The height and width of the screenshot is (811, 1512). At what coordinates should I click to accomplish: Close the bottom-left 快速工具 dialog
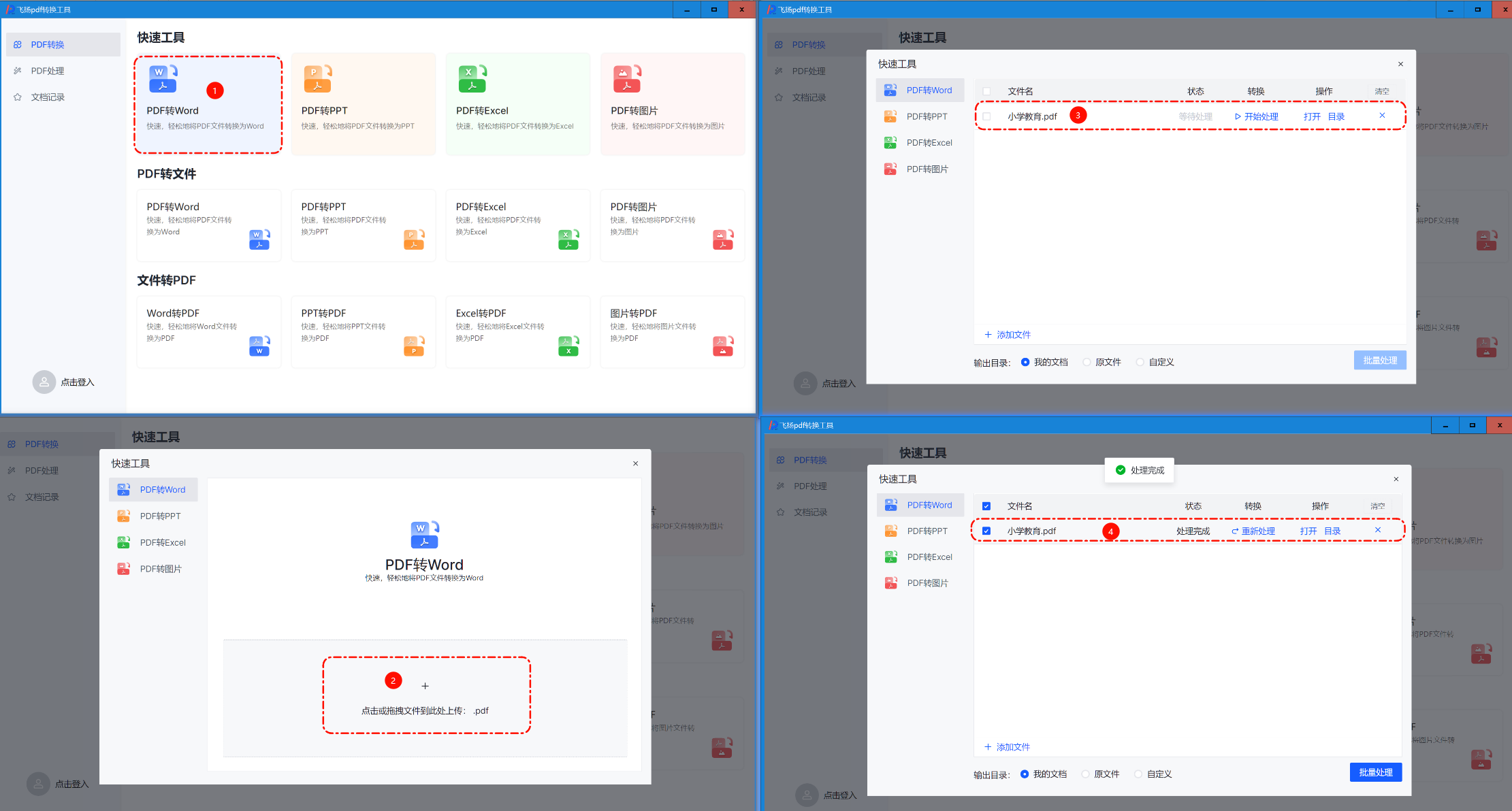[636, 463]
